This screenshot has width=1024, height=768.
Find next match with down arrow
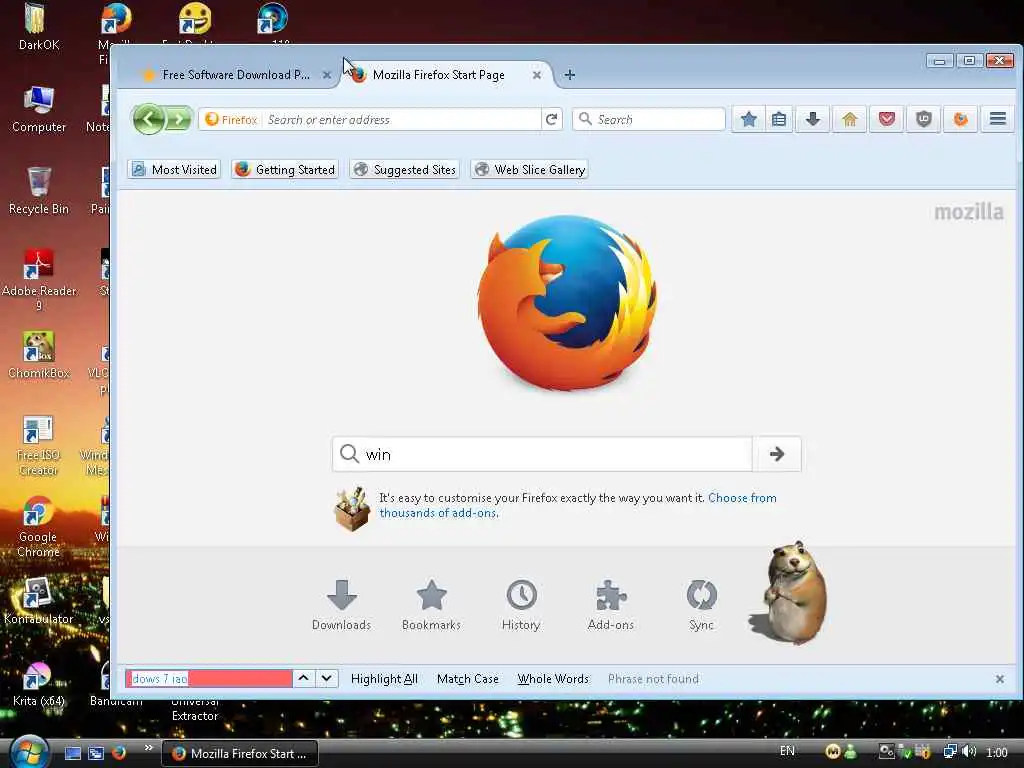click(x=327, y=679)
